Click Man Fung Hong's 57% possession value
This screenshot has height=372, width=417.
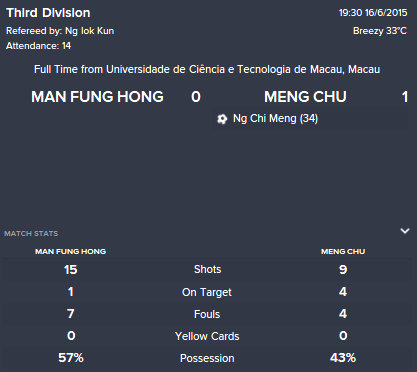[x=71, y=358]
